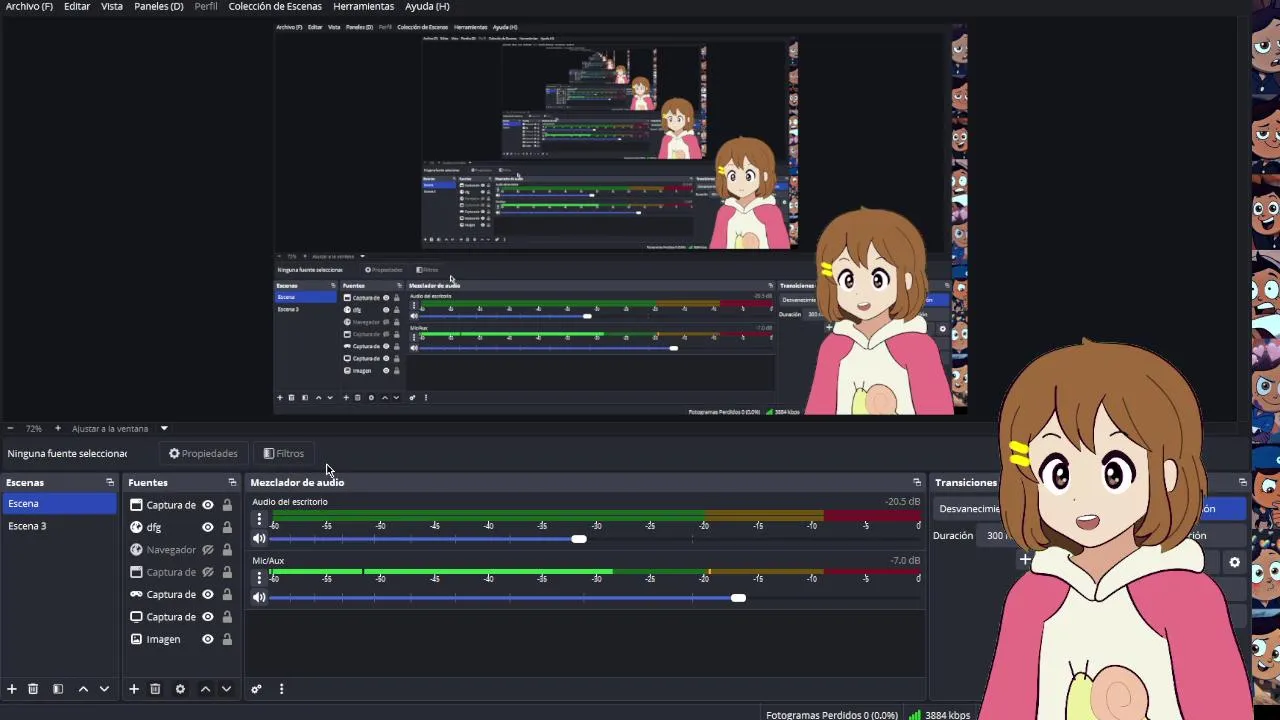Open the Vista menu
Screen dimensions: 1280x720
[x=112, y=6]
